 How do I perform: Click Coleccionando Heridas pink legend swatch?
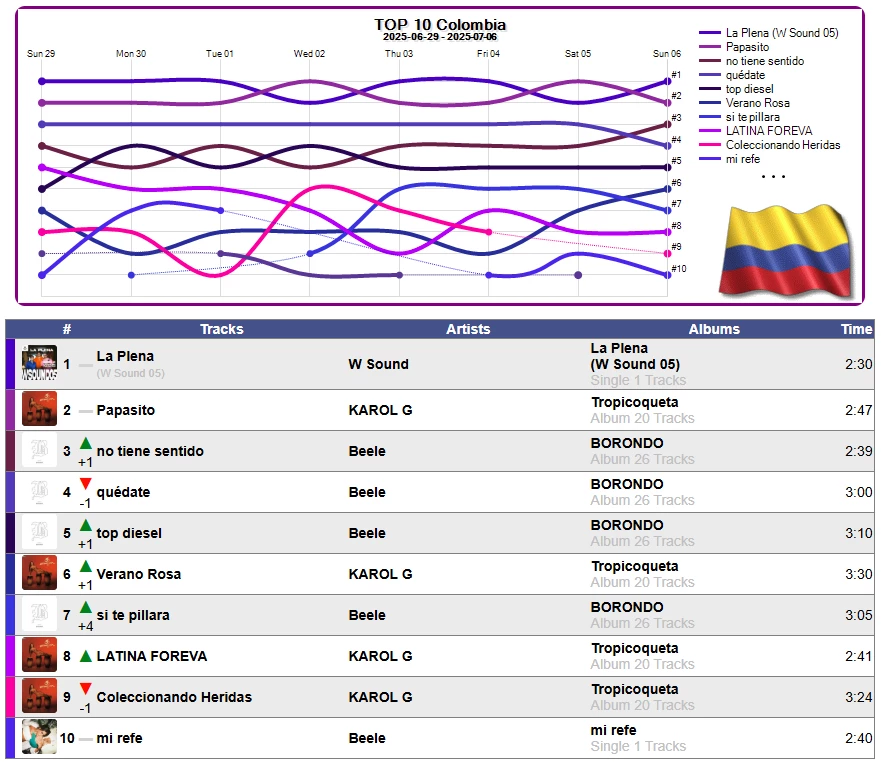coord(710,145)
